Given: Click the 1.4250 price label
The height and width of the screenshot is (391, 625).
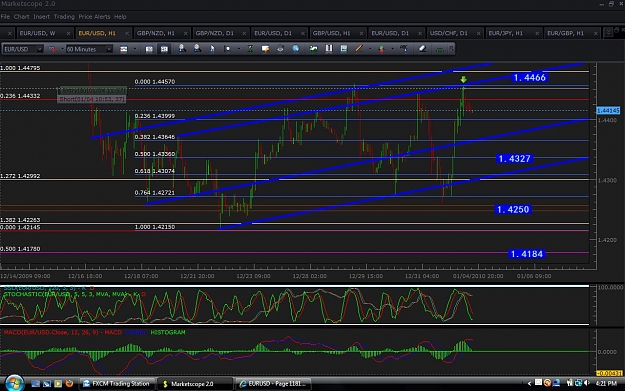Looking at the screenshot, I should click(x=513, y=209).
